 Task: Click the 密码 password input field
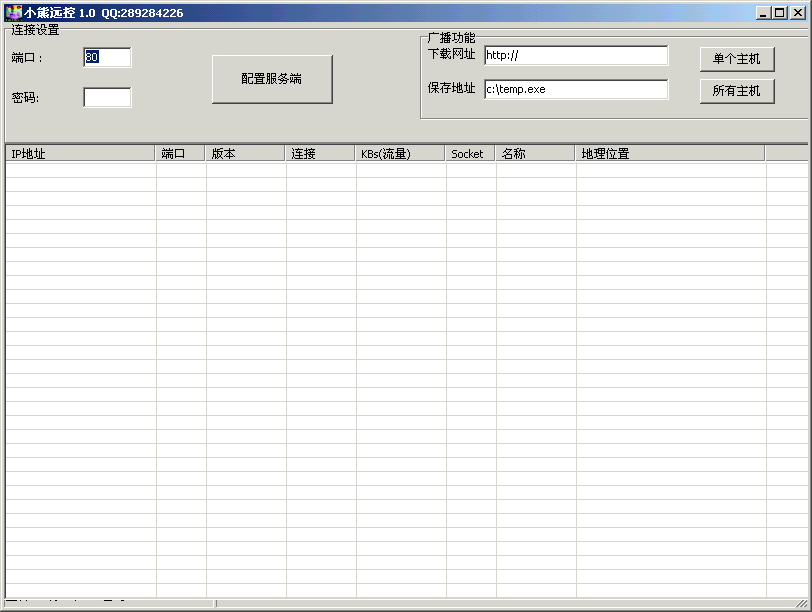[107, 98]
